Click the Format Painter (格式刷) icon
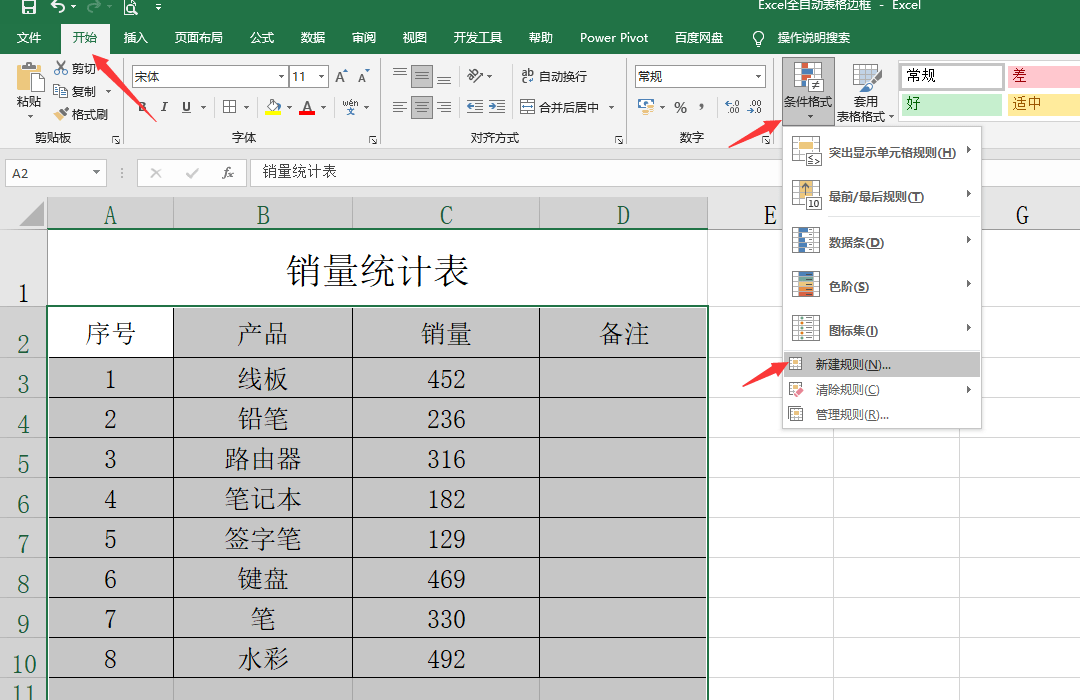This screenshot has width=1080, height=700. point(61,113)
